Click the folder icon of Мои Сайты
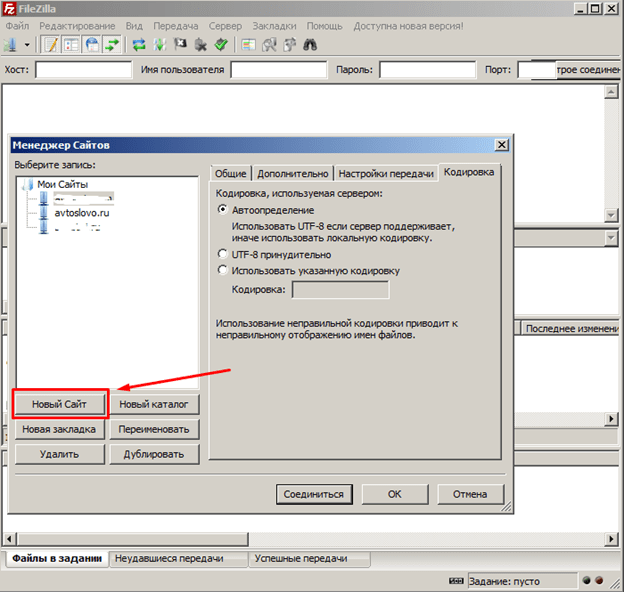This screenshot has width=624, height=592. point(28,184)
